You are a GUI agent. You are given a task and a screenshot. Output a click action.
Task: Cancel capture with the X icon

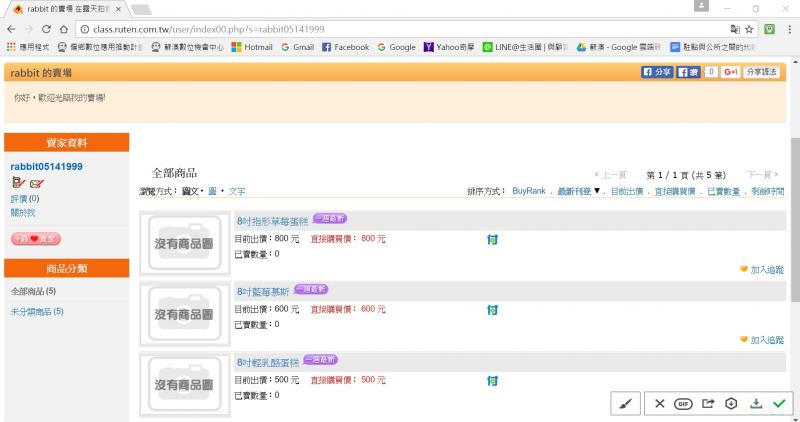click(x=659, y=404)
